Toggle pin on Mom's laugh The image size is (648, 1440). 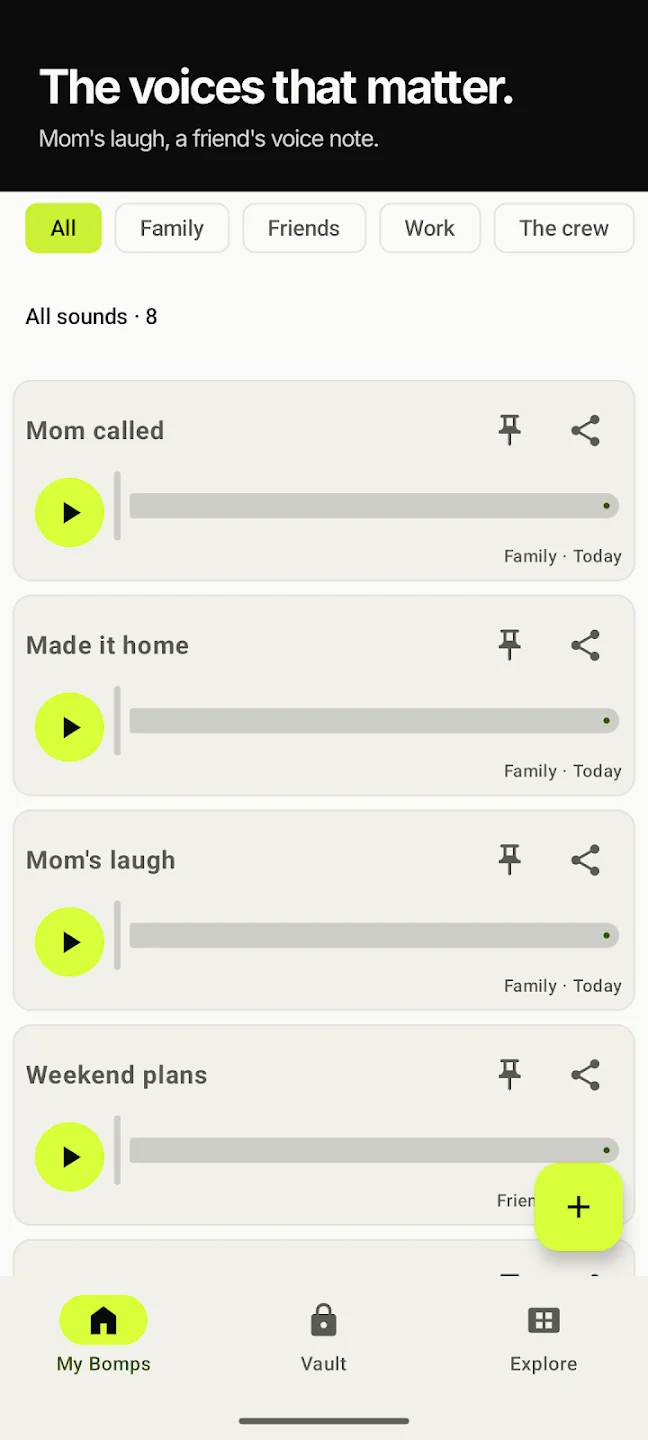[510, 861]
